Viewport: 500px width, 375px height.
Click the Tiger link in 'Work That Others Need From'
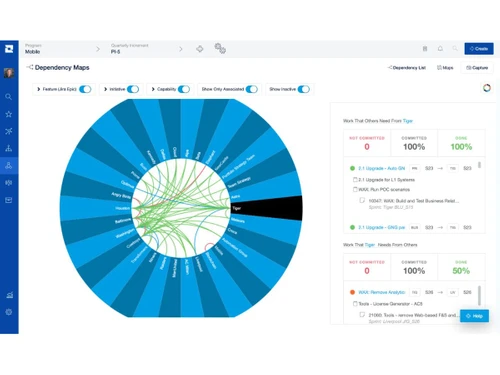(x=408, y=121)
